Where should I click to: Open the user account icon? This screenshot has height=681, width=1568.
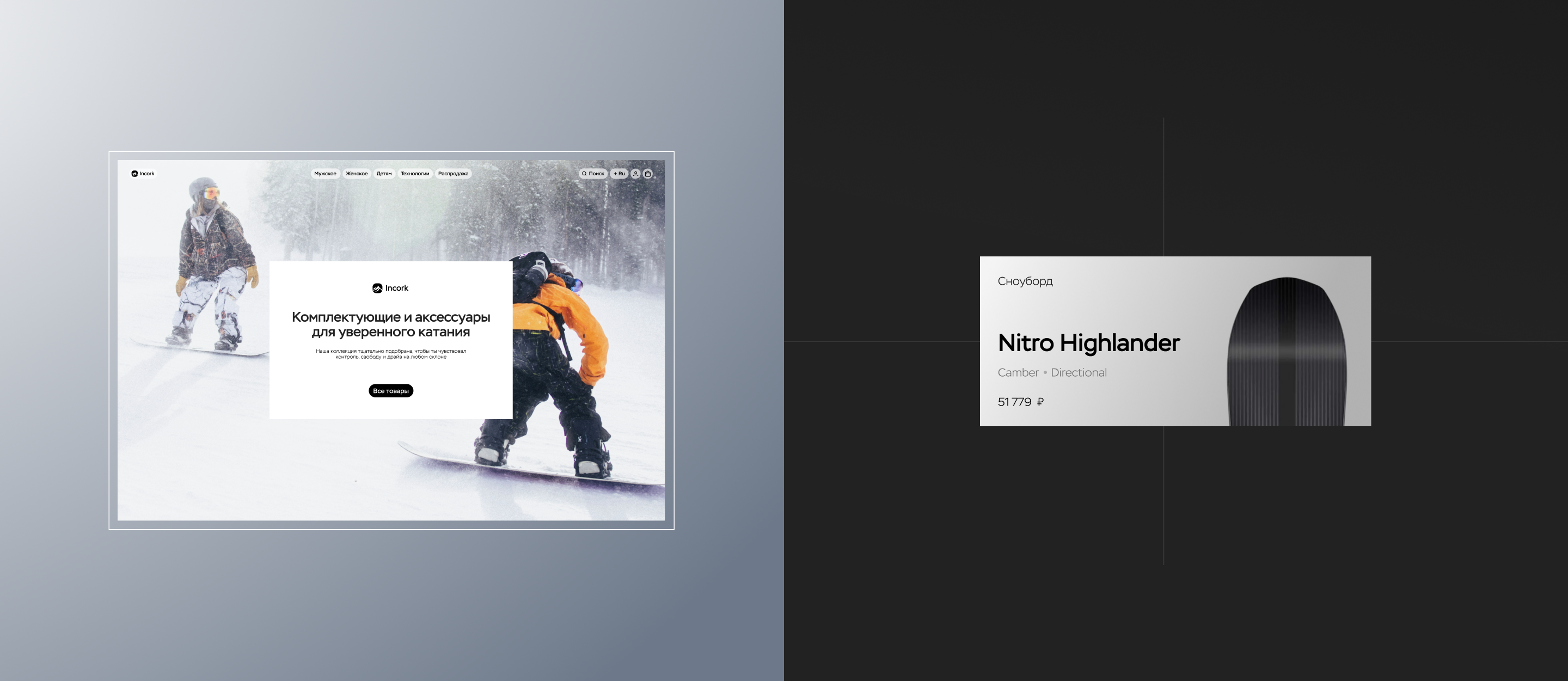(x=635, y=174)
